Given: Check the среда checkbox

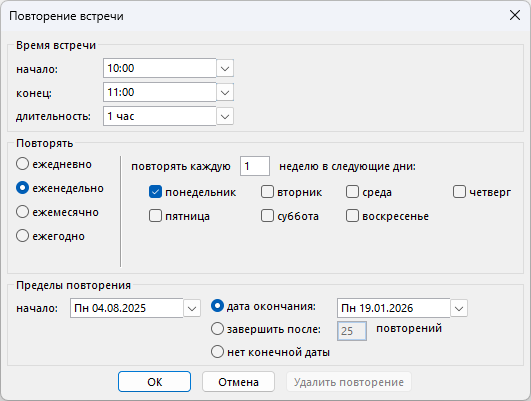Looking at the screenshot, I should [352, 192].
